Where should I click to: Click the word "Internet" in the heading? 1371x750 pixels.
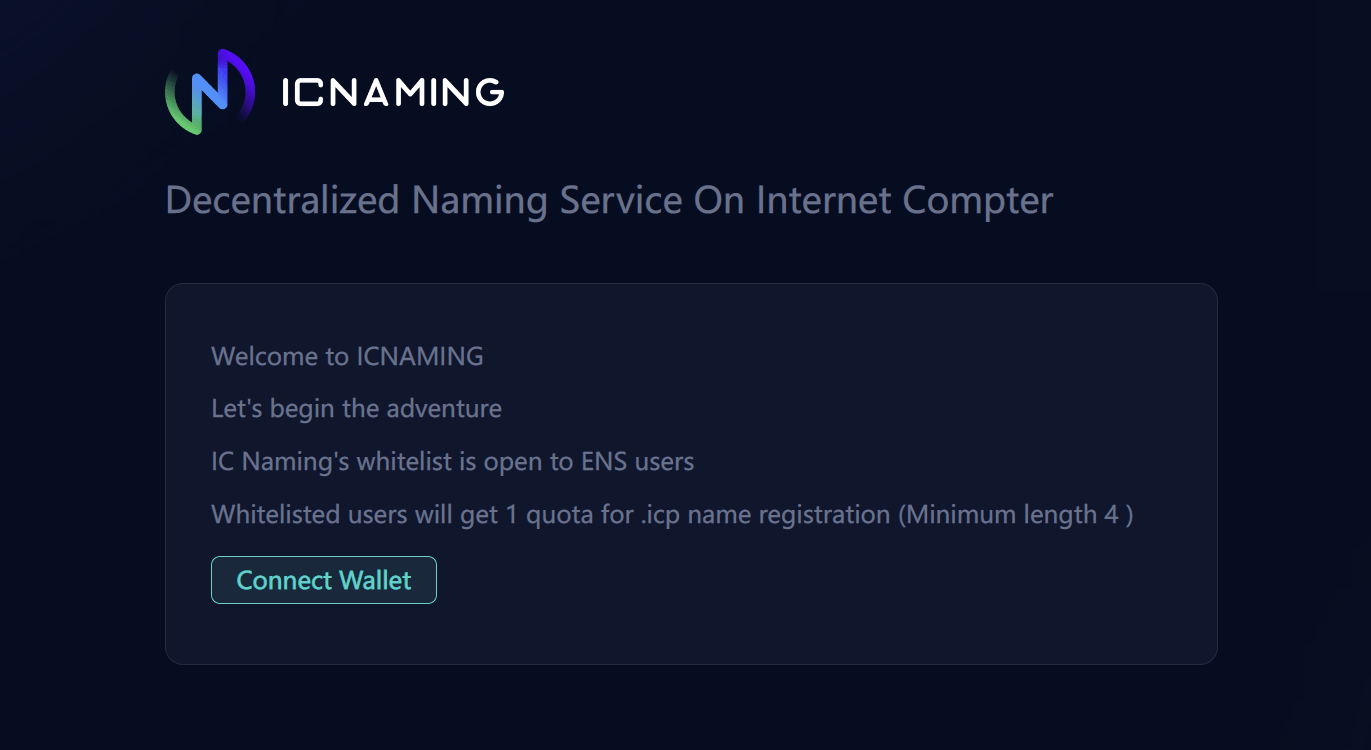tap(824, 200)
